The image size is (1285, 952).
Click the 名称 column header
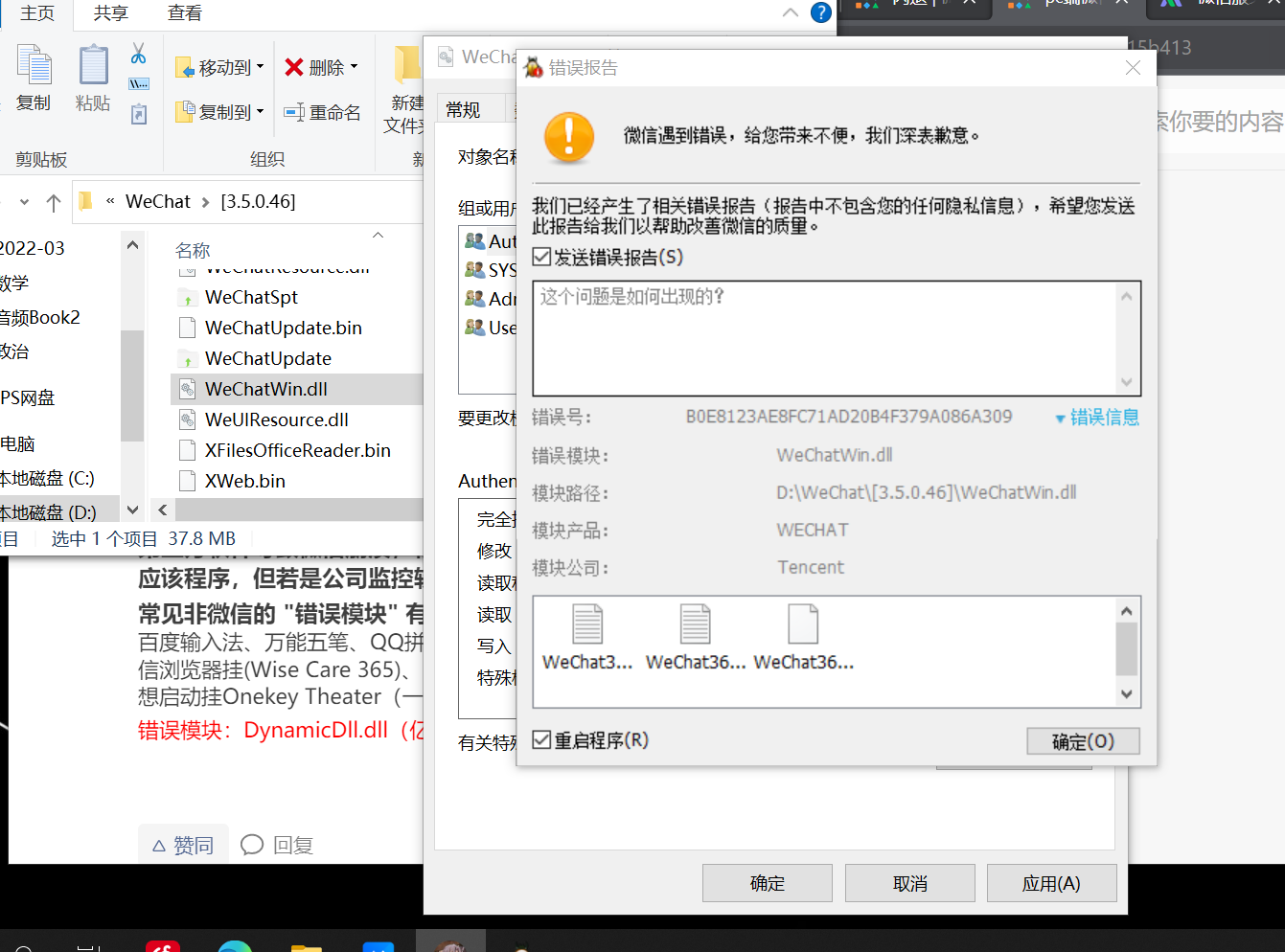[193, 250]
